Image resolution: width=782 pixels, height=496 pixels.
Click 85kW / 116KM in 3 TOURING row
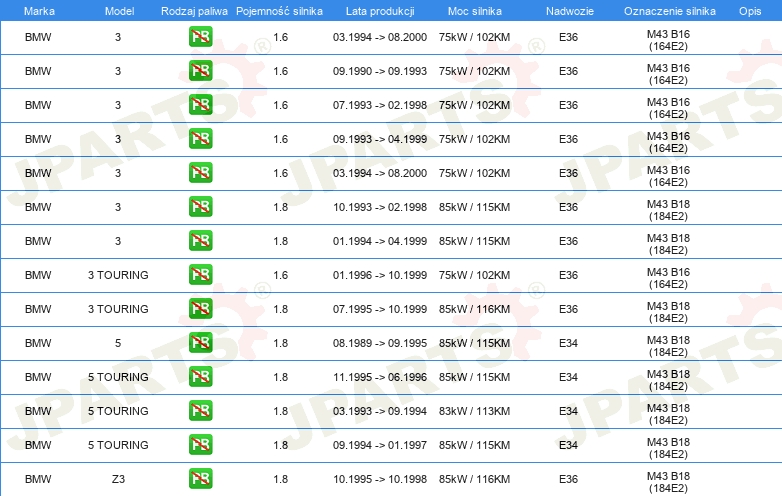(x=474, y=309)
